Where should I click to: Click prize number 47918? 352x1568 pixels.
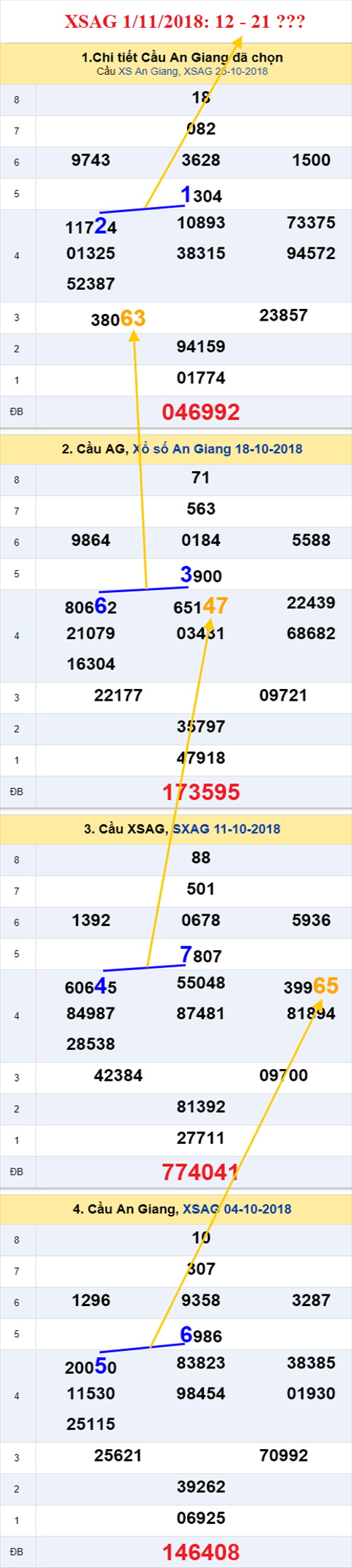coord(201,759)
